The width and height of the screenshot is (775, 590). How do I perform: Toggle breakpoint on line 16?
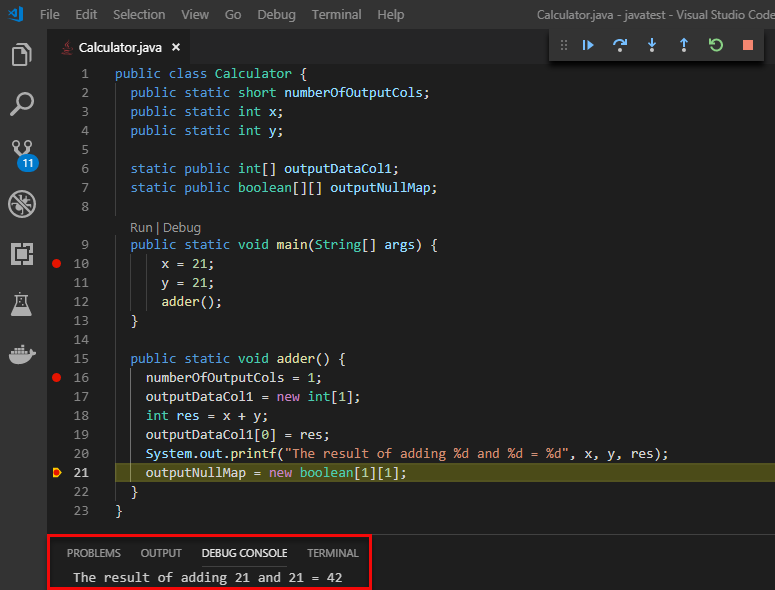[x=56, y=377]
